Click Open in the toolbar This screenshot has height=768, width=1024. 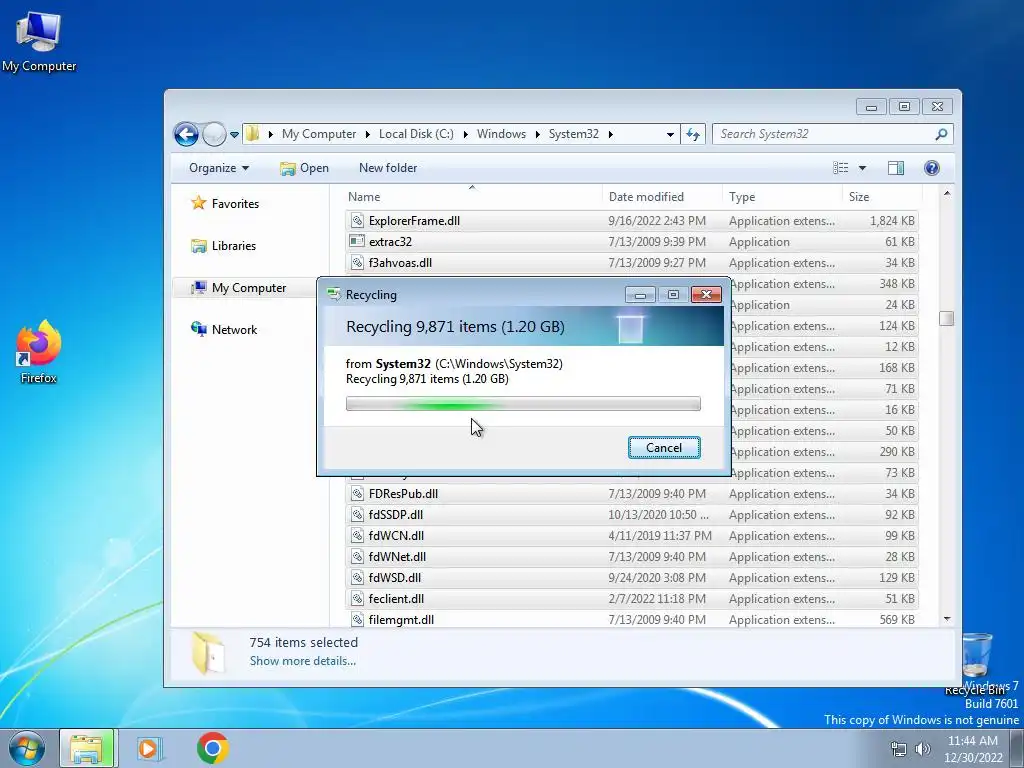(x=304, y=168)
